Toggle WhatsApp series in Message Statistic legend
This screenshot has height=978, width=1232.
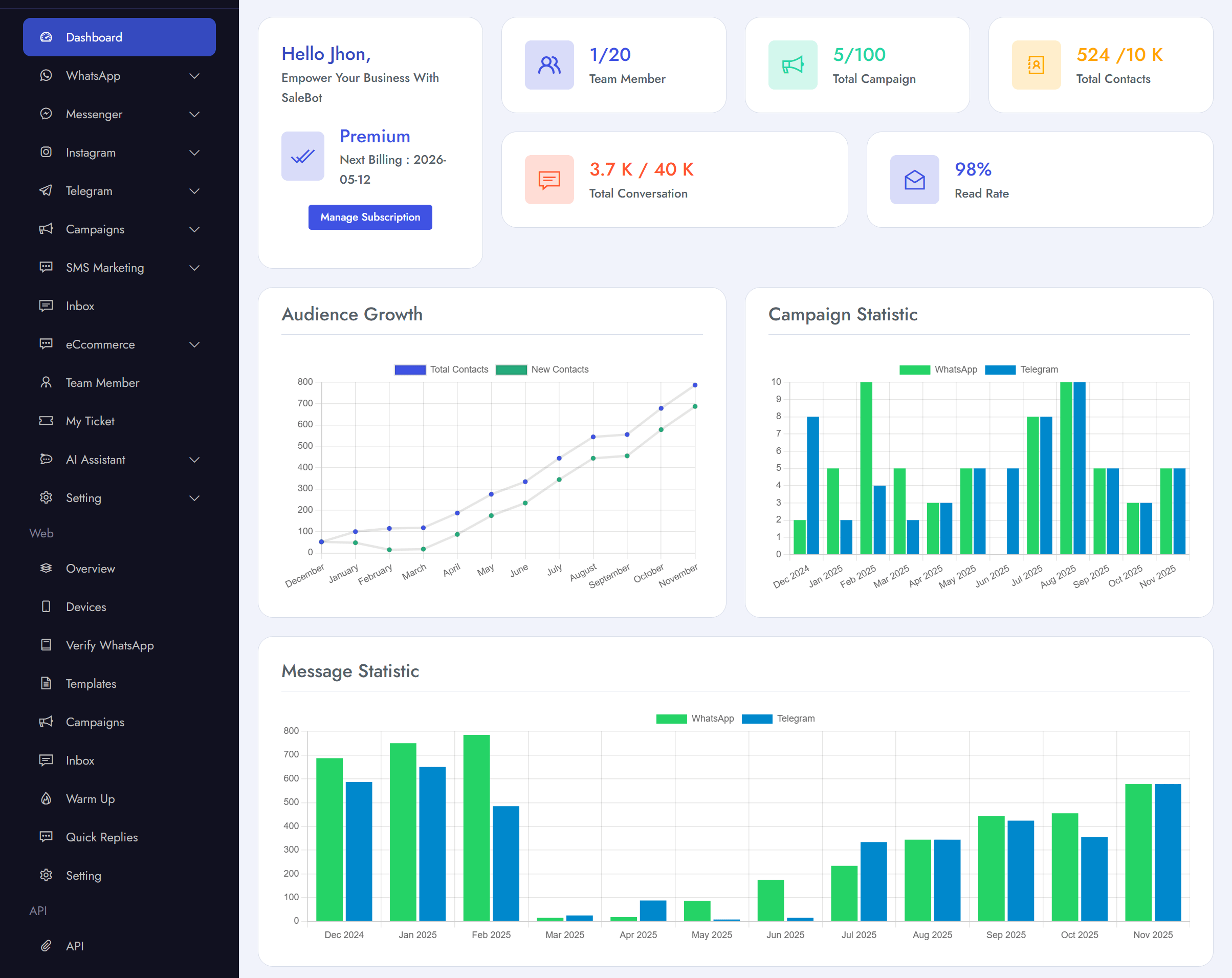pos(695,719)
